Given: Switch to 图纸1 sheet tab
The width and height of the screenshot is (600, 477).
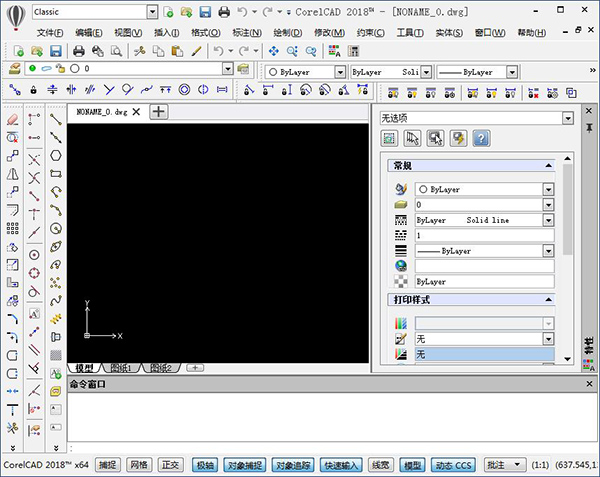Looking at the screenshot, I should [x=121, y=368].
